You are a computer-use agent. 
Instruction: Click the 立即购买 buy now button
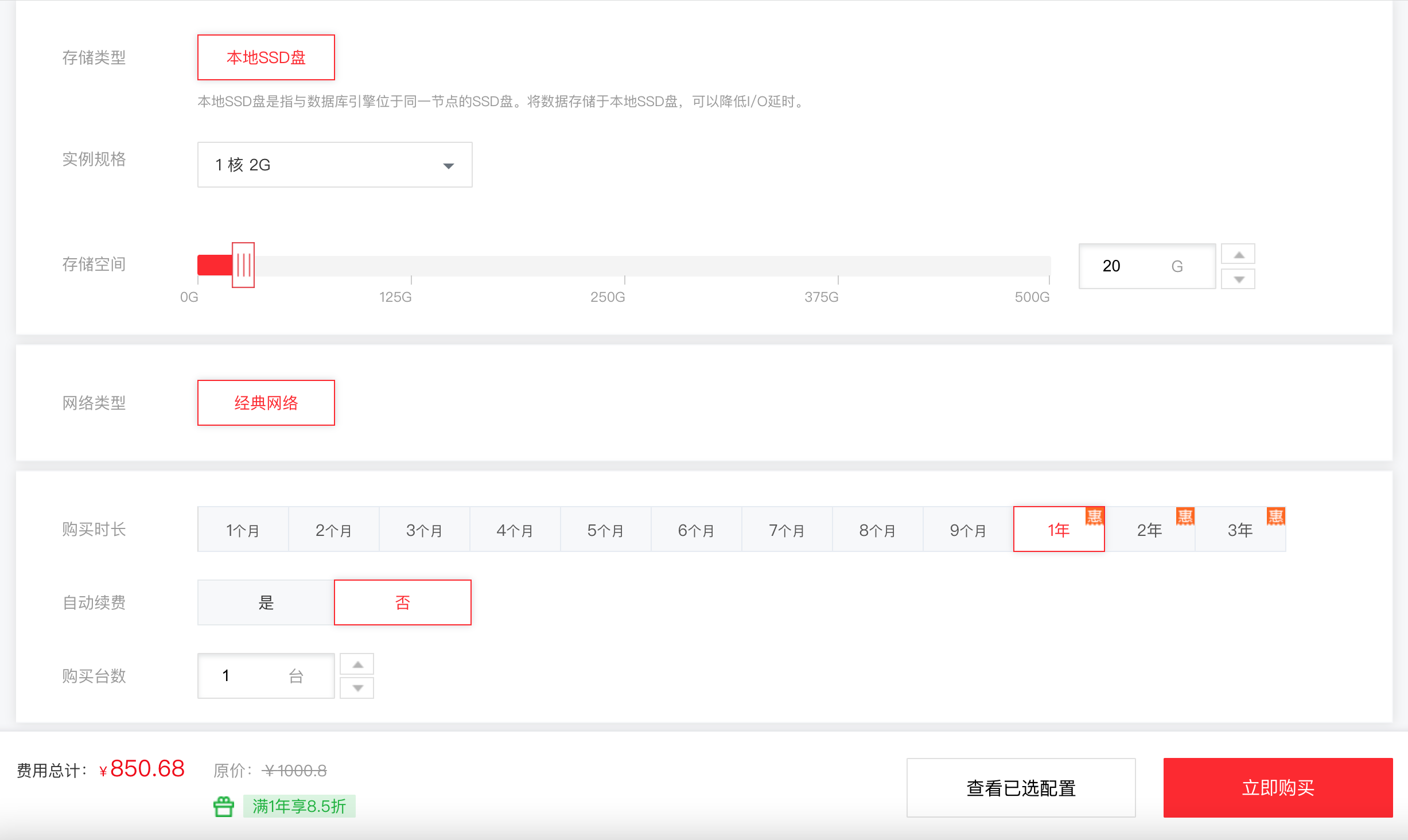pyautogui.click(x=1278, y=788)
